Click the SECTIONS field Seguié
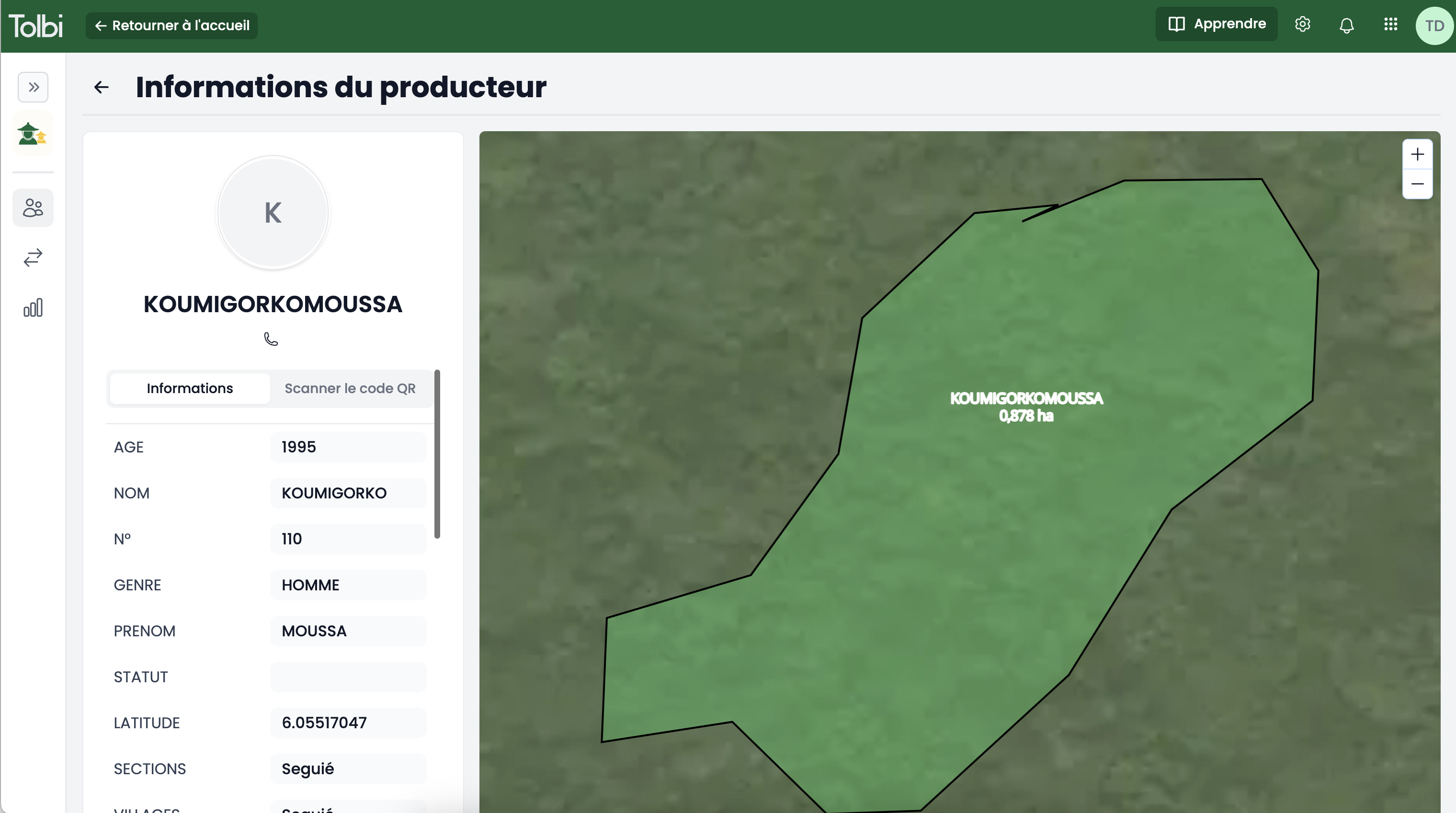This screenshot has width=1456, height=813. point(348,768)
